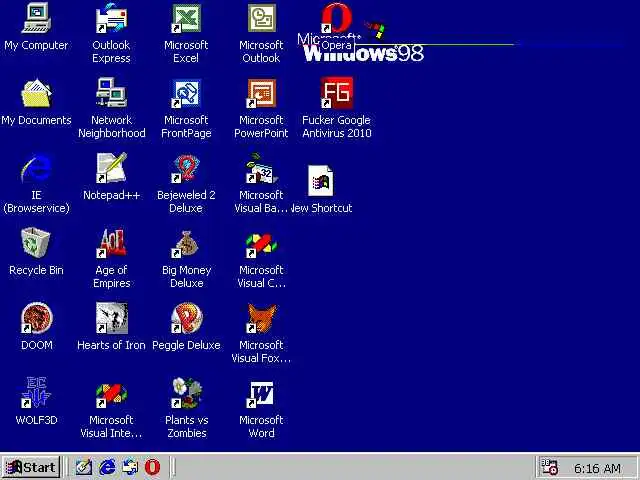This screenshot has height=480, width=640.
Task: Select the Microsoft Excel shortcut icon
Action: click(186, 18)
